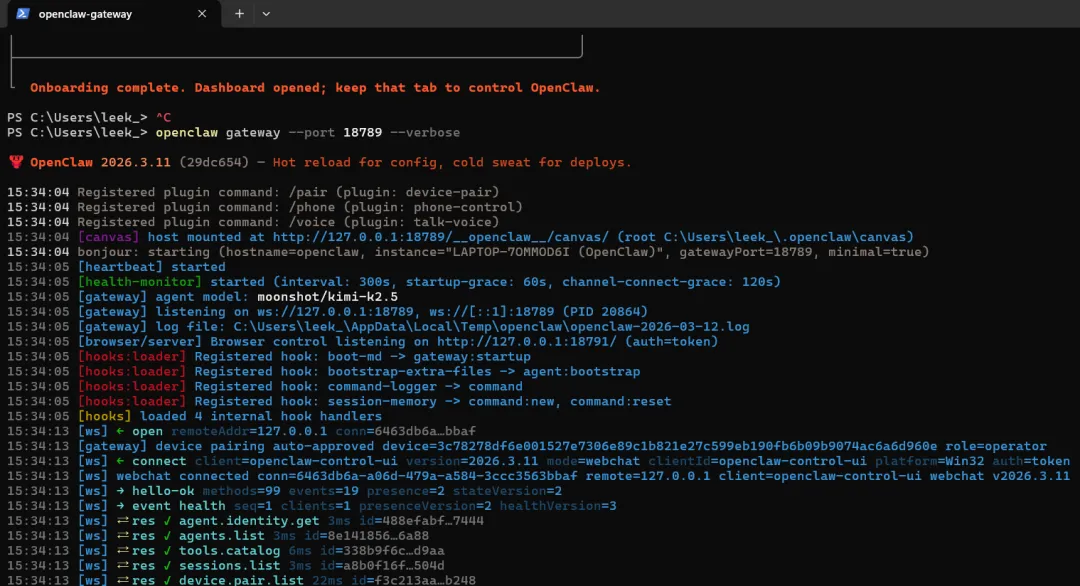This screenshot has width=1080, height=586.
Task: Click the 'OpenClaw 2026.3.11' version text
Action: click(100, 163)
